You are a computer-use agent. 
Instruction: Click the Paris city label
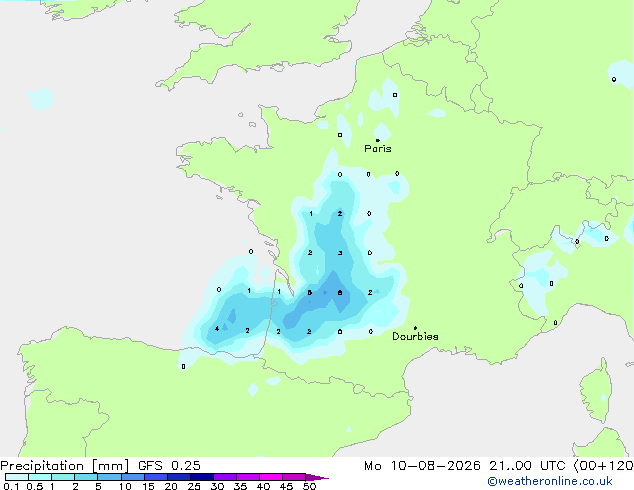click(x=378, y=149)
